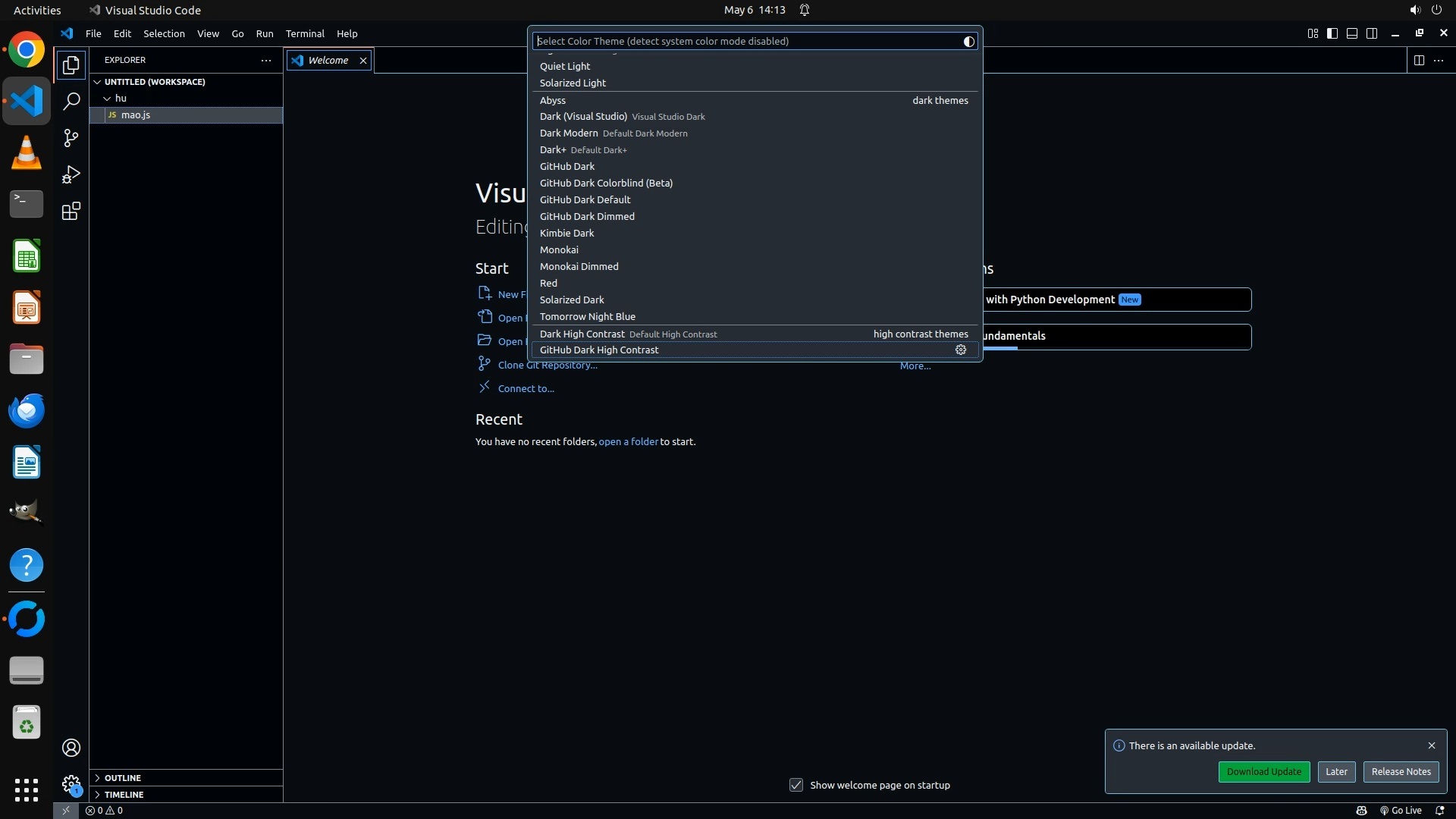Click the Manage gear icon in activity bar
The height and width of the screenshot is (819, 1456).
[71, 783]
